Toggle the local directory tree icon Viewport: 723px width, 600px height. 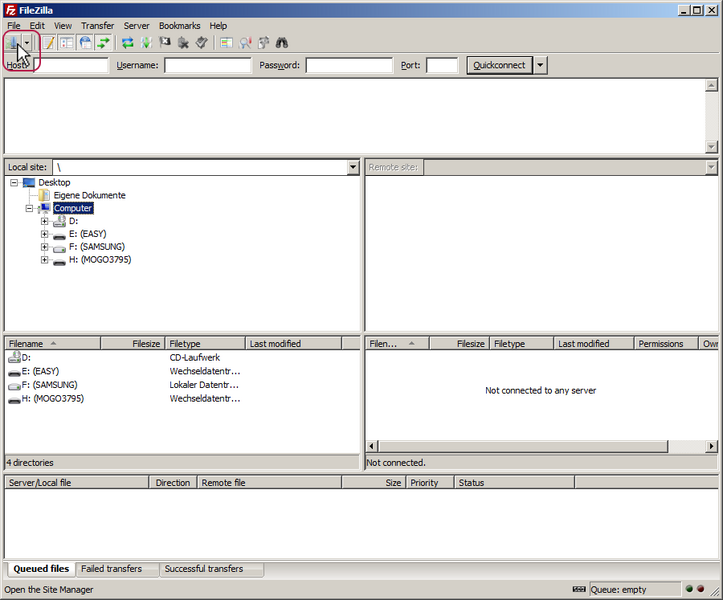pyautogui.click(x=67, y=43)
